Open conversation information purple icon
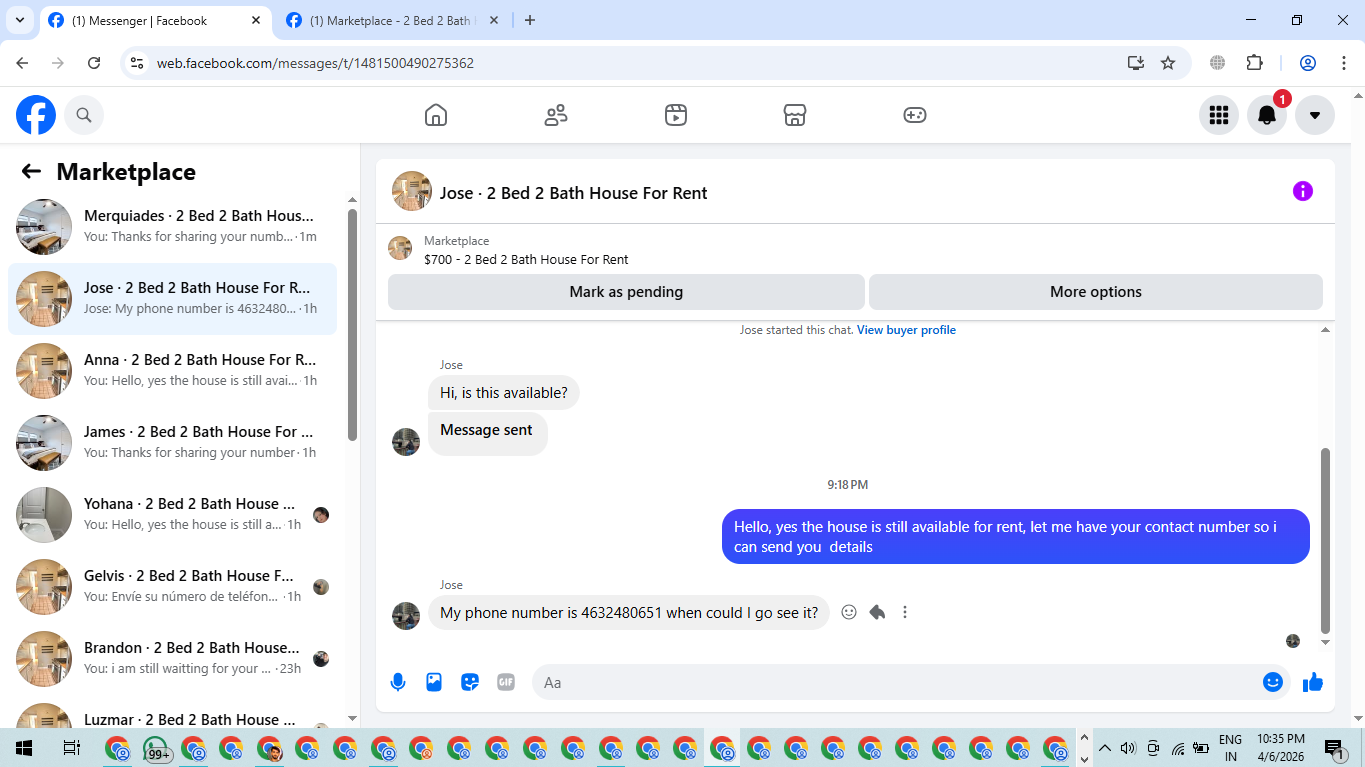 pyautogui.click(x=1303, y=191)
